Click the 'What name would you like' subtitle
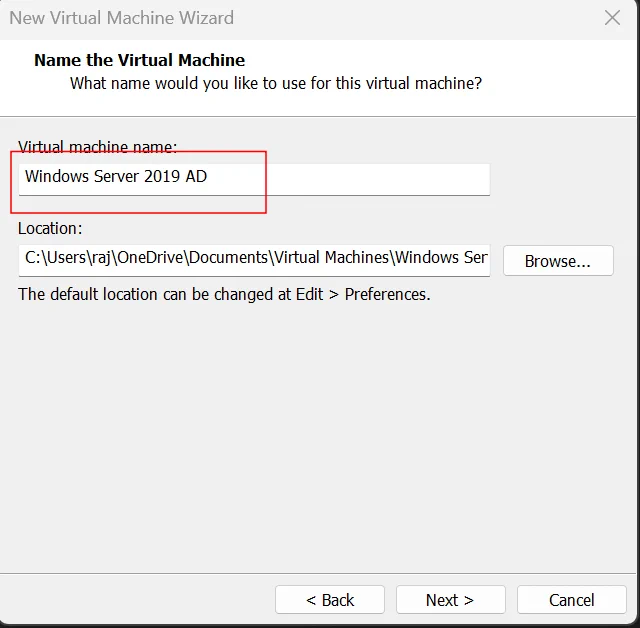 [276, 83]
